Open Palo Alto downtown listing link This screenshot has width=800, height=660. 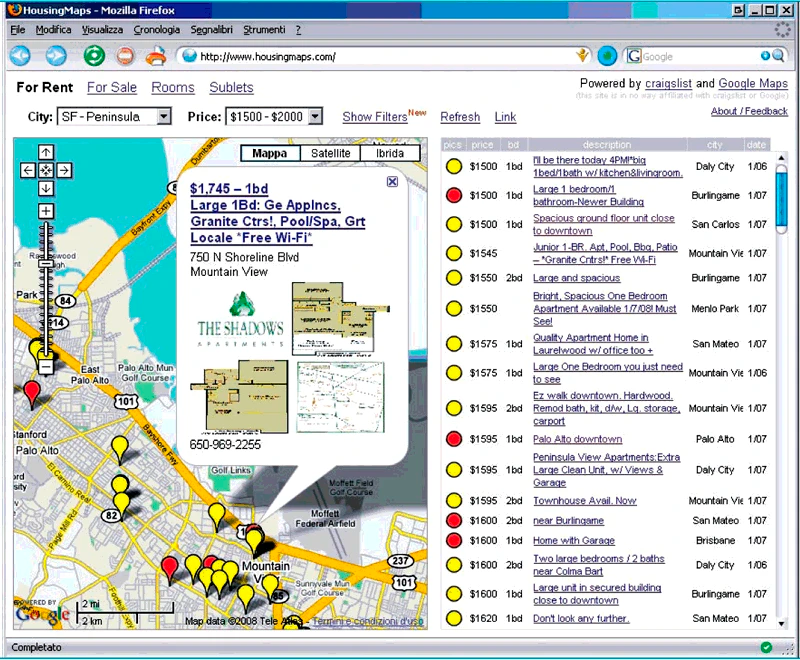click(578, 439)
